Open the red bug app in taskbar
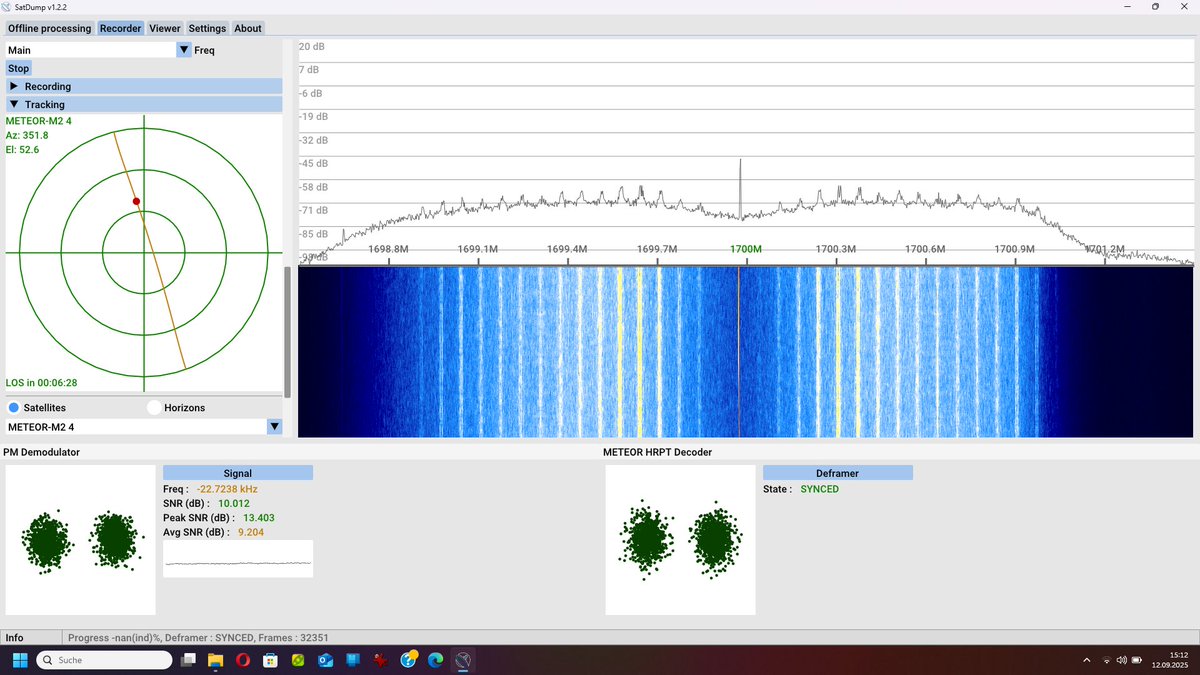This screenshot has width=1200, height=675. (380, 660)
